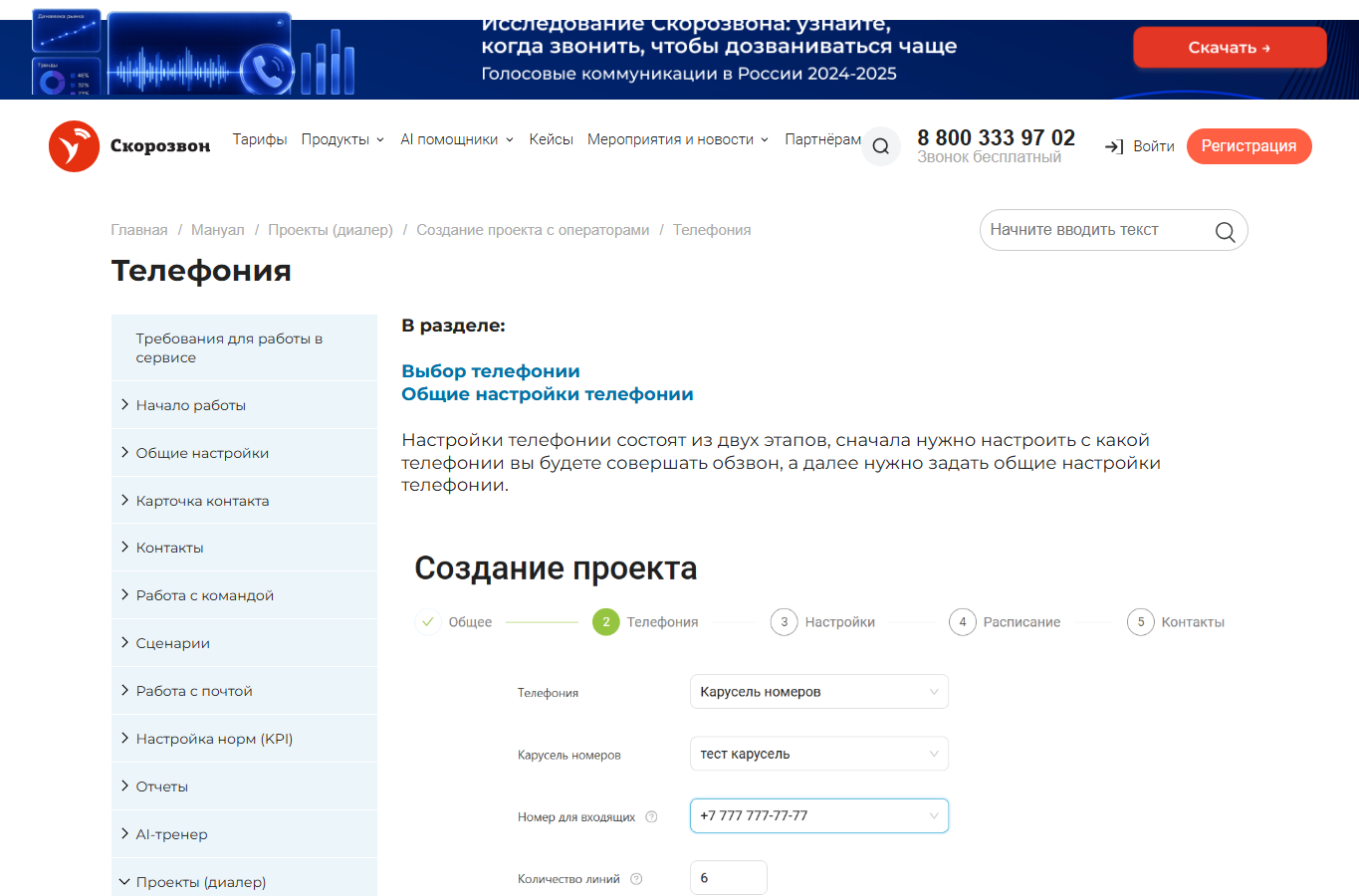This screenshot has width=1359, height=896.
Task: Expand the Сценарии sidebar section
Action: point(244,643)
